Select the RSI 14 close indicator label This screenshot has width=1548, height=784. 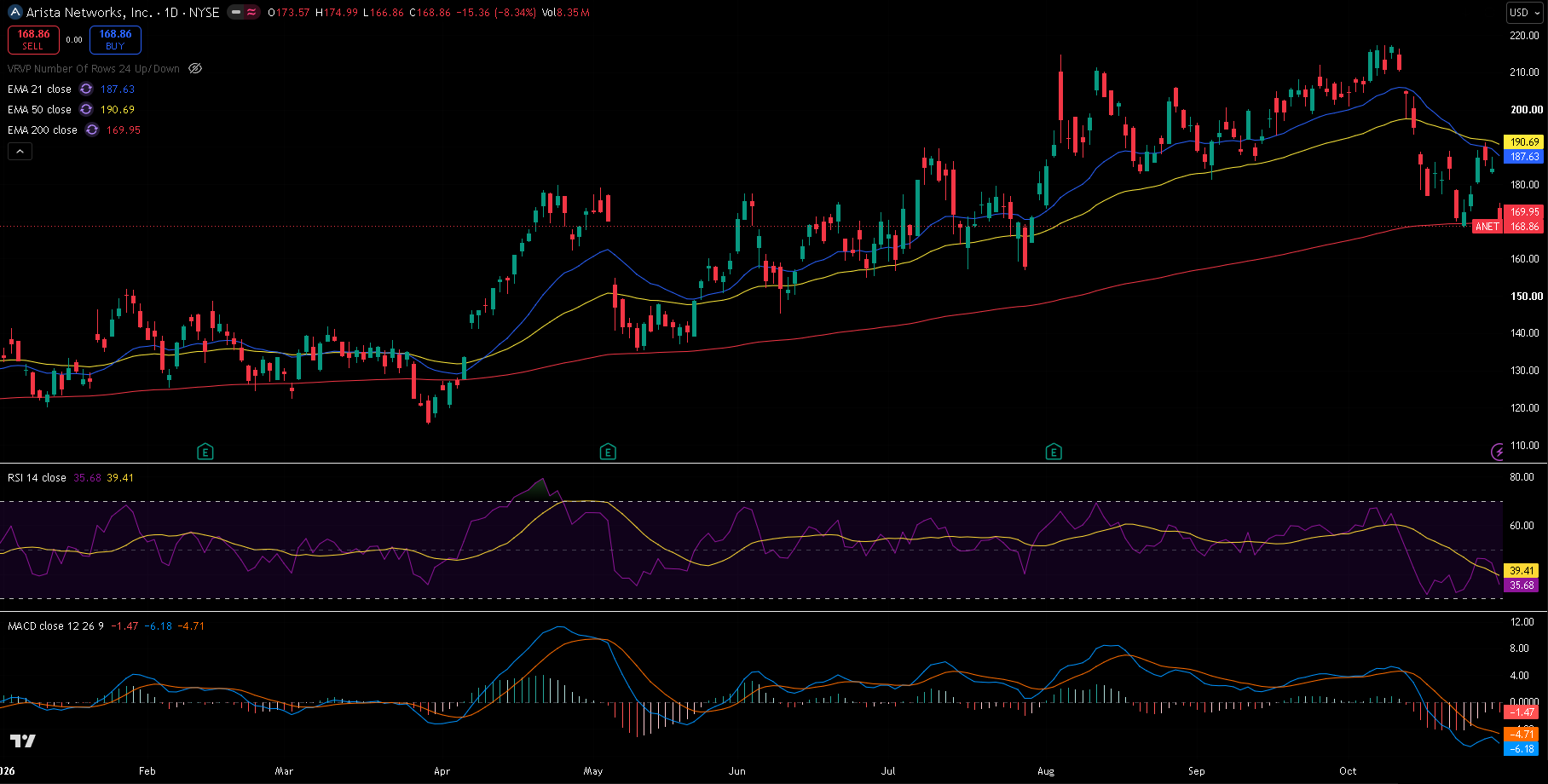(x=37, y=478)
